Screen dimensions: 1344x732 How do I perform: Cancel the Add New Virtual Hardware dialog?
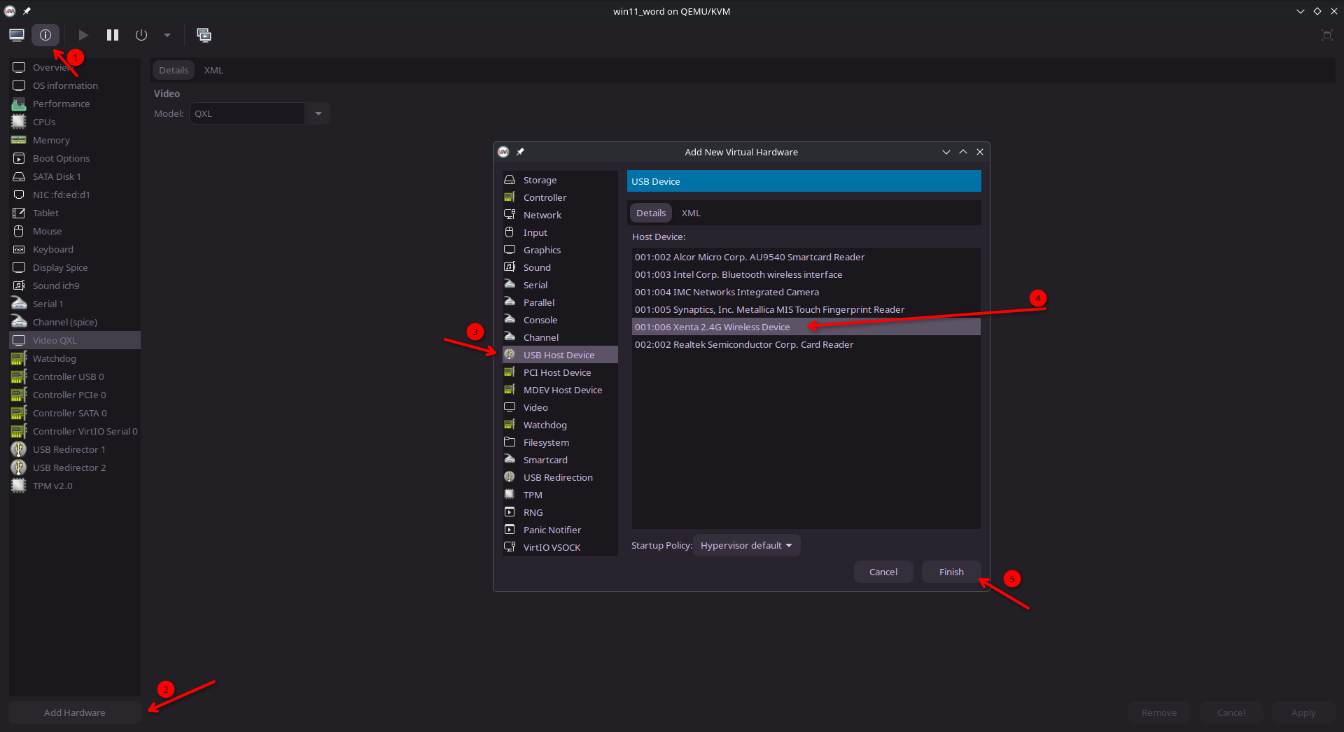click(883, 572)
